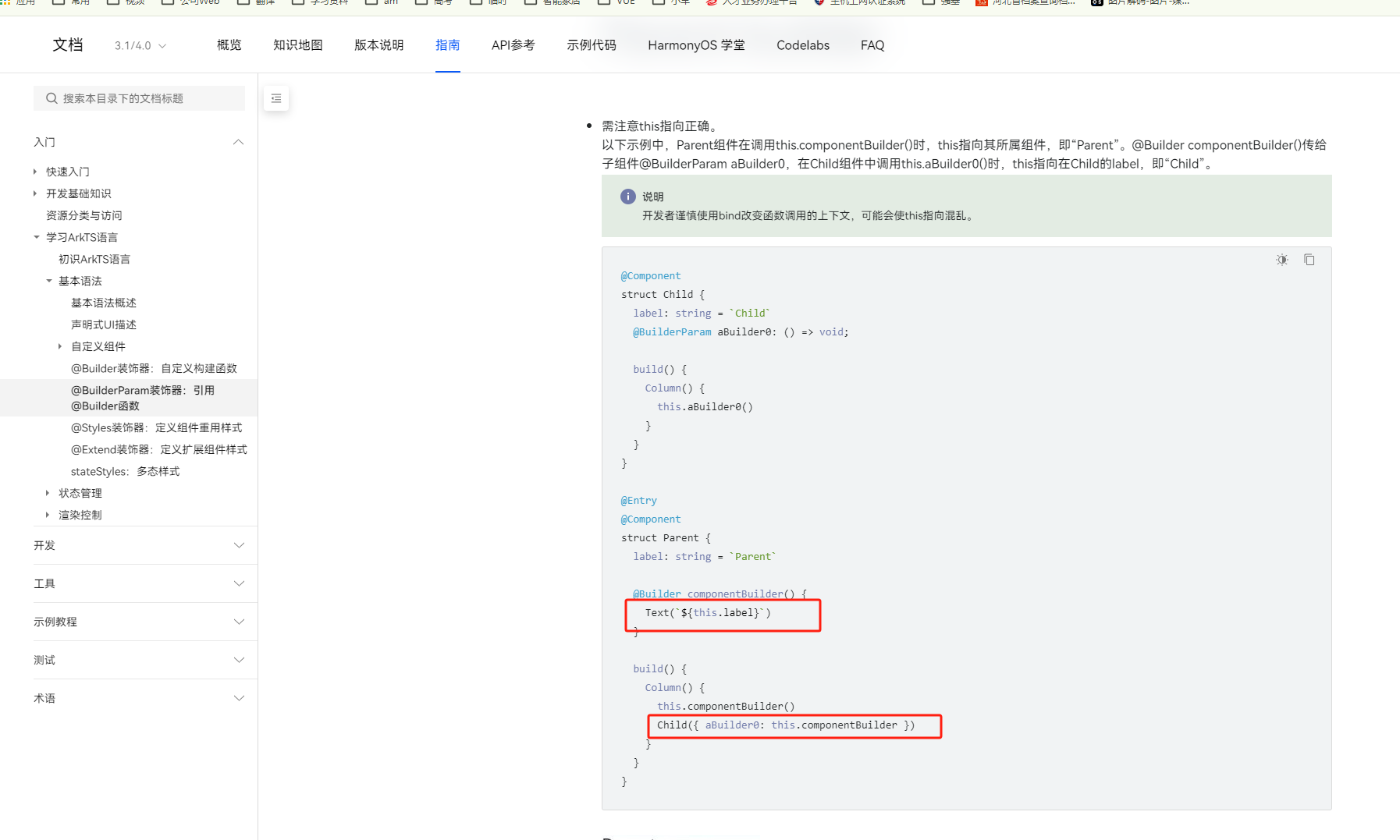
Task: Expand the 状态管理 tree node
Action: coord(48,493)
